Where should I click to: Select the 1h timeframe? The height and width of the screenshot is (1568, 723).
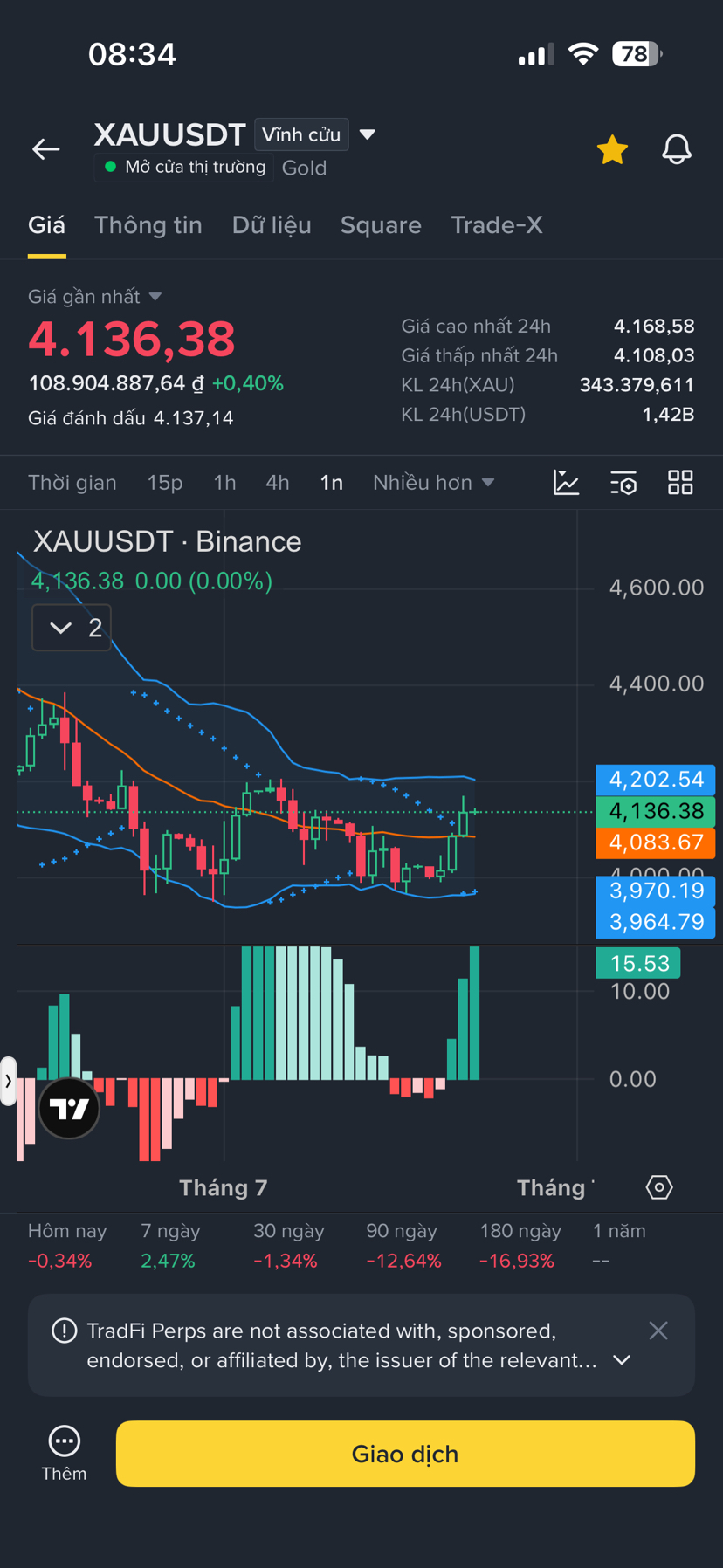pos(224,483)
